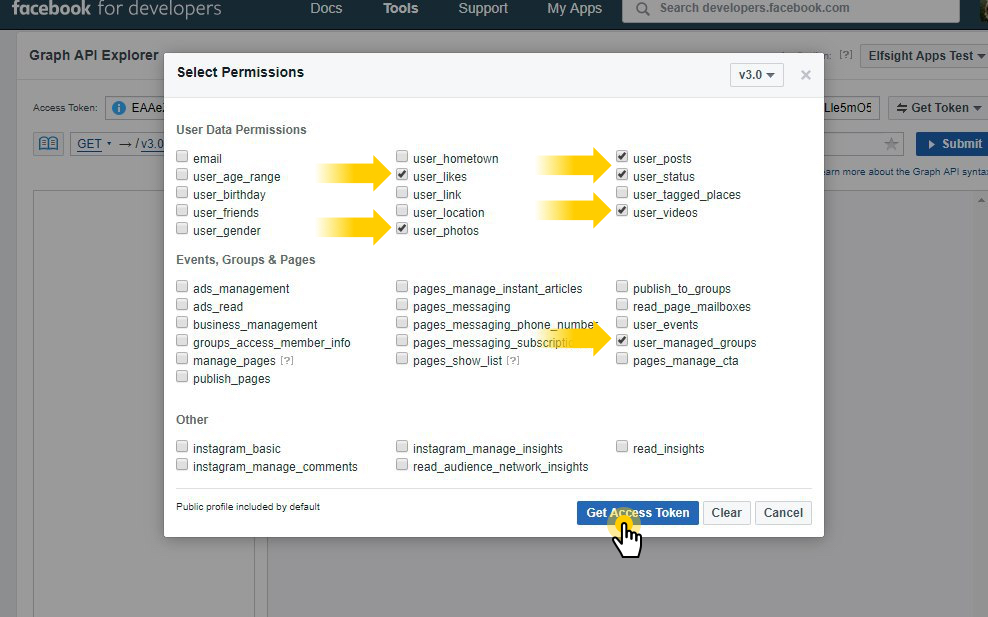
Task: Open the Docs menu
Action: click(326, 11)
